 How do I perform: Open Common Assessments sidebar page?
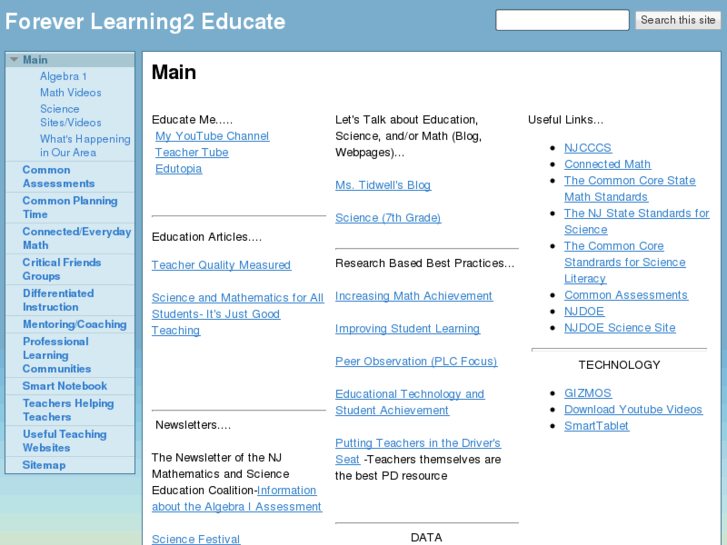click(59, 176)
